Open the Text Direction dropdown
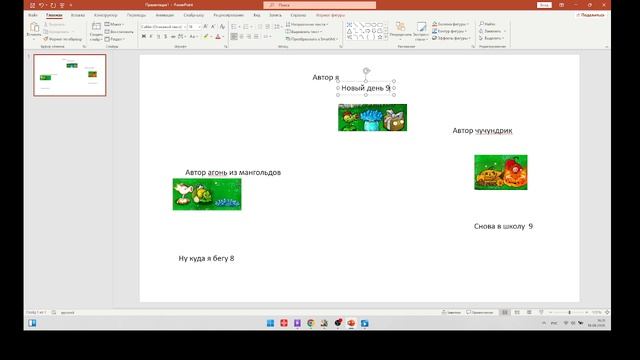The height and width of the screenshot is (360, 640). (x=307, y=24)
